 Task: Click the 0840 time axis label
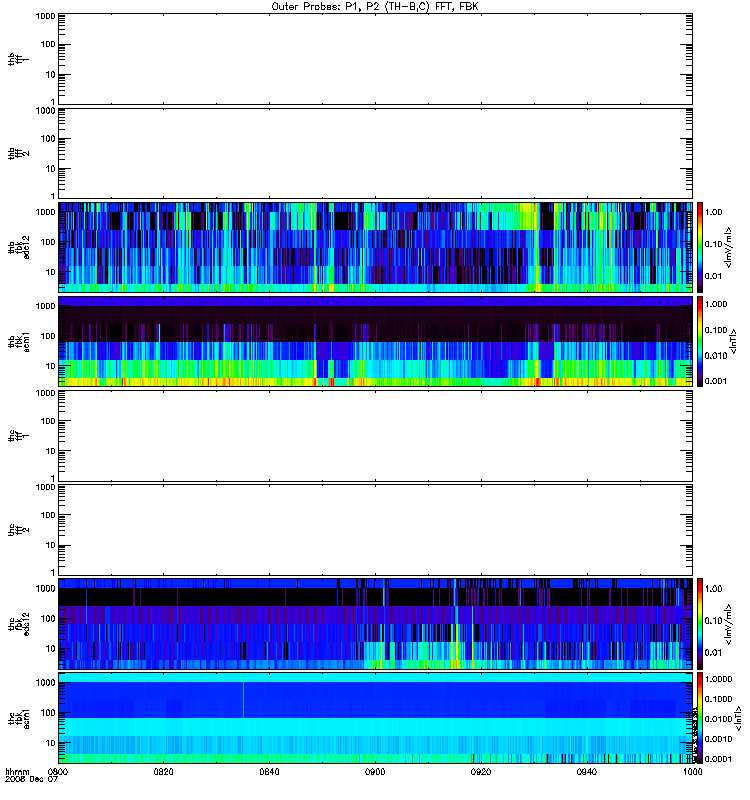[x=269, y=772]
